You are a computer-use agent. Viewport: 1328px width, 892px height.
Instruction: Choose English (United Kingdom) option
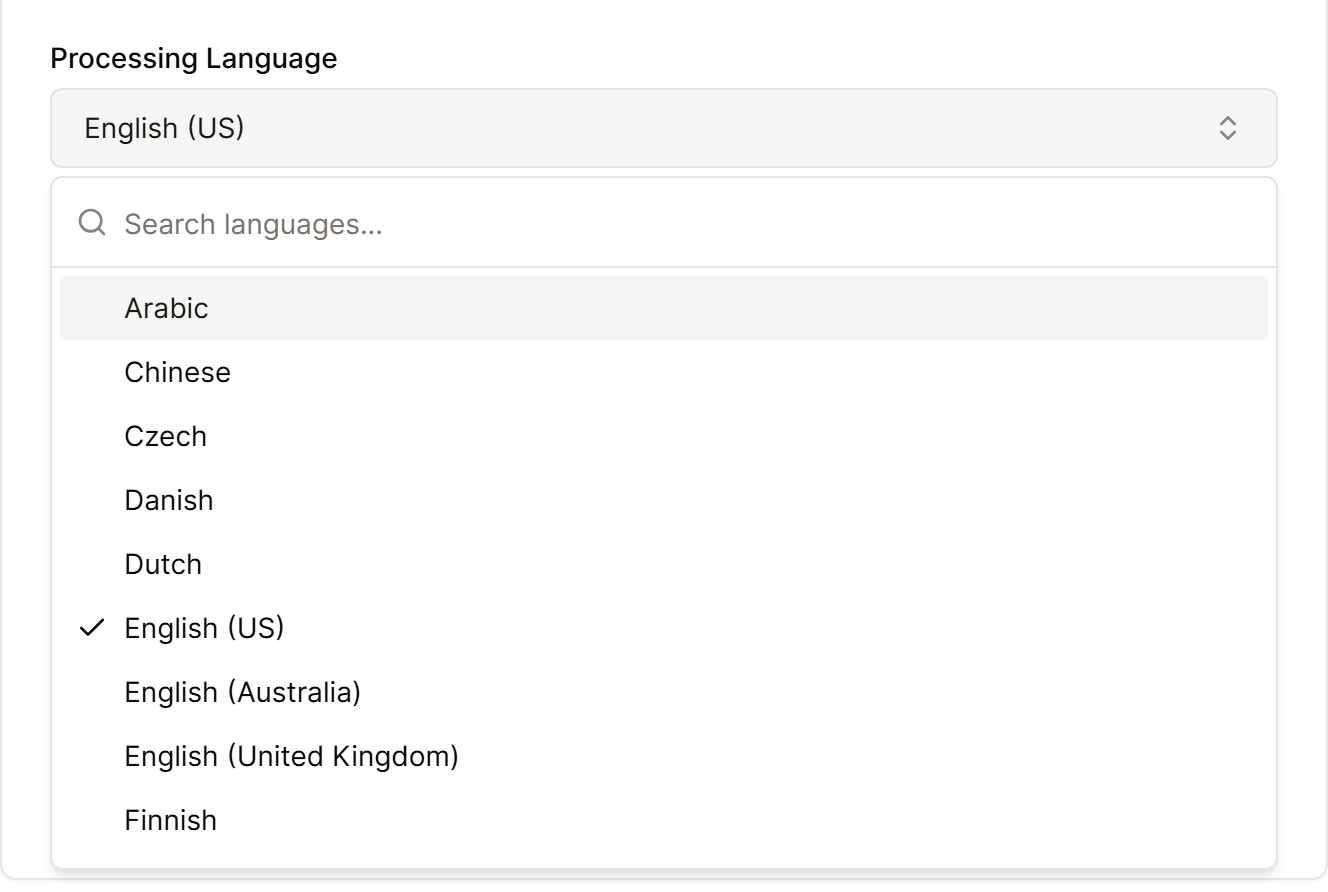[664, 756]
